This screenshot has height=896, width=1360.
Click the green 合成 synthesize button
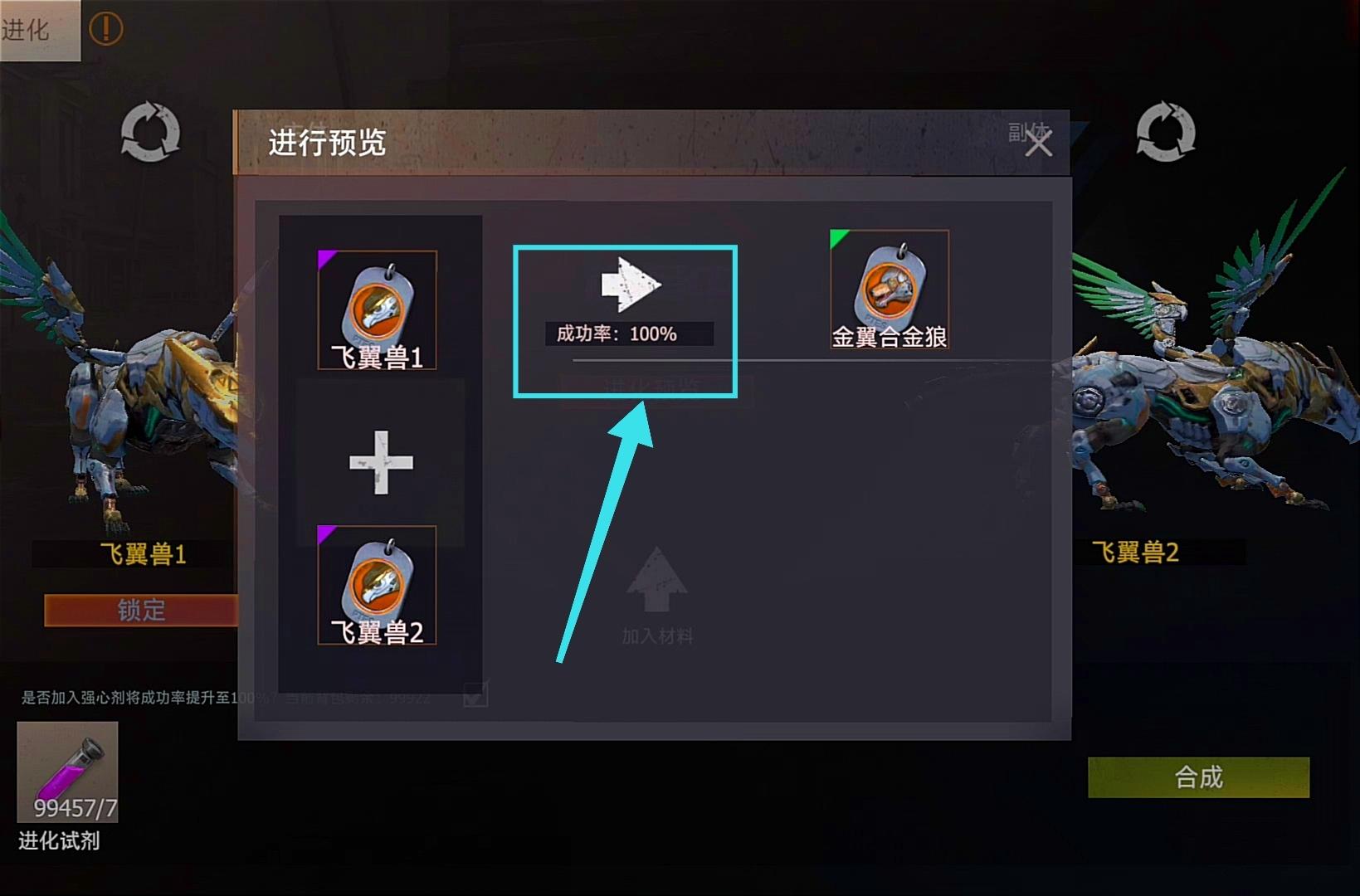1198,777
